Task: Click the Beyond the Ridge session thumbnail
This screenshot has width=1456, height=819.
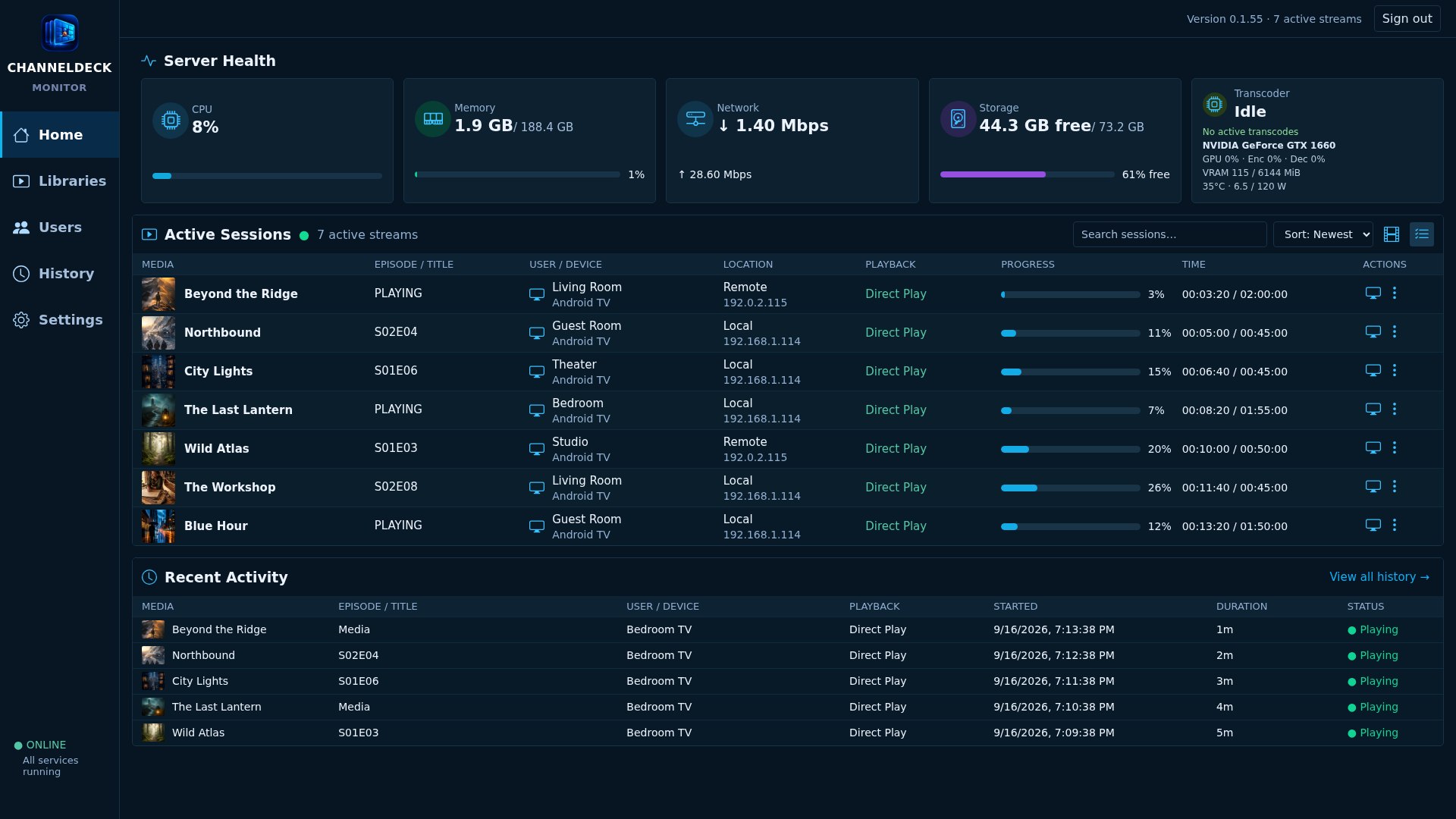Action: pos(158,294)
